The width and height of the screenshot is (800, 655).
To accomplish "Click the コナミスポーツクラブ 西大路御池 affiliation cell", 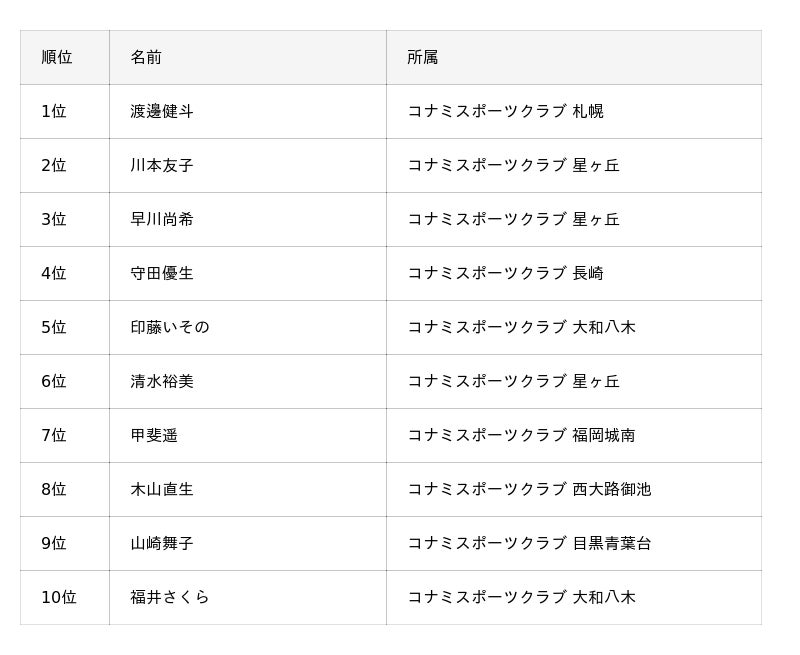I will pos(529,490).
